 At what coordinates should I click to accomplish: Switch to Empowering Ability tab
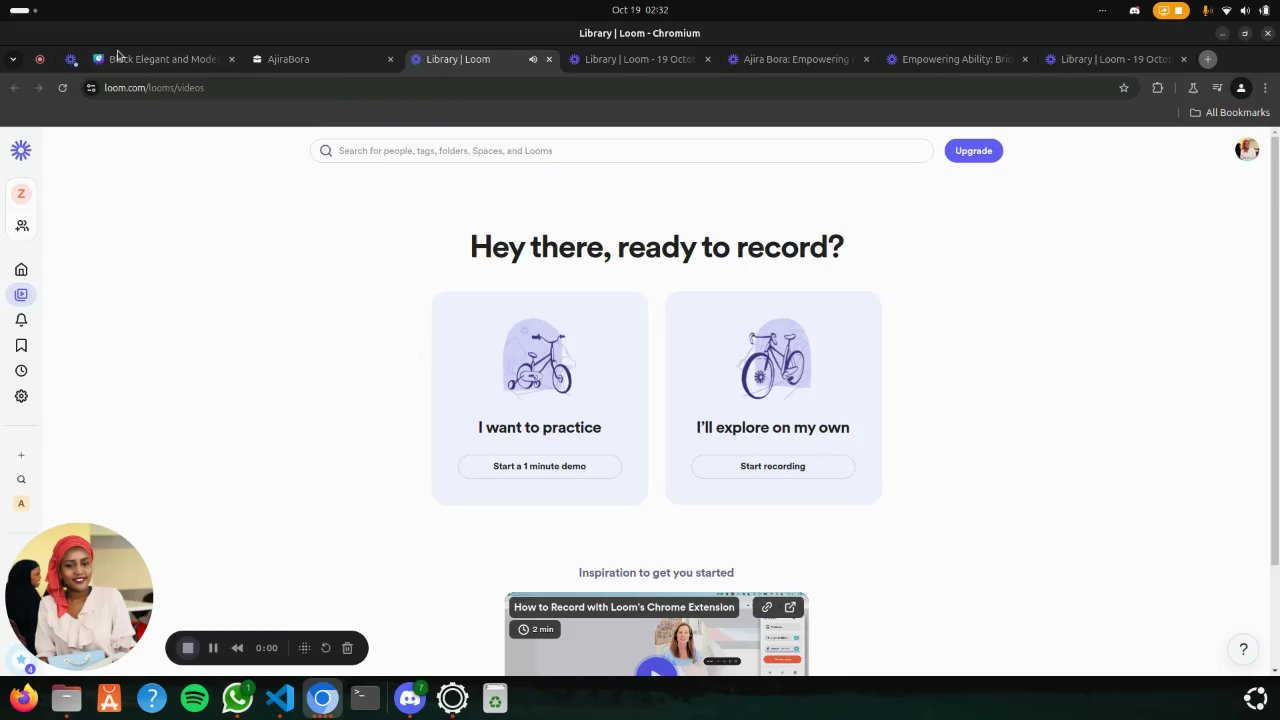pos(956,59)
